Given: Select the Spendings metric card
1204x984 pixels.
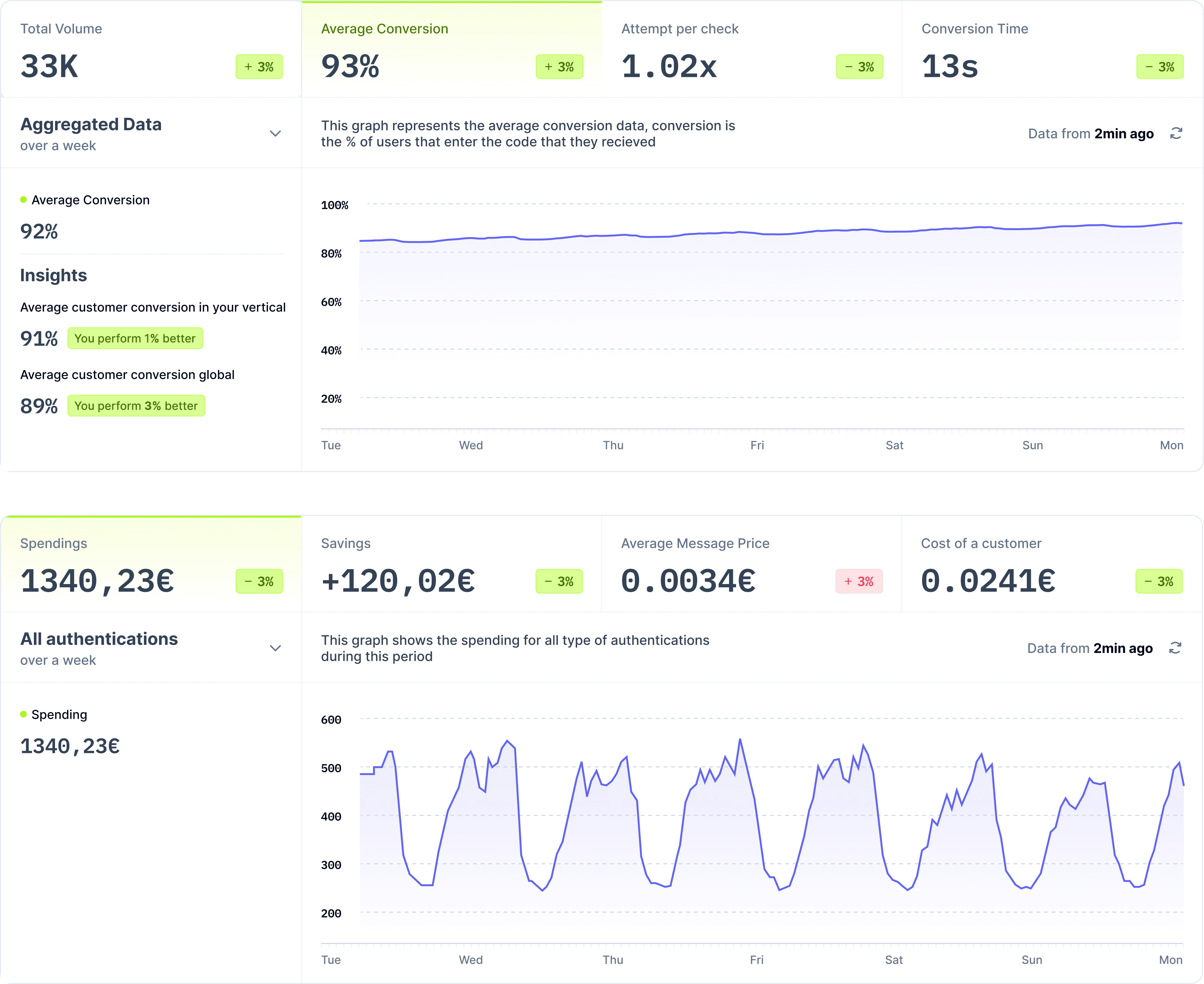Looking at the screenshot, I should point(150,564).
